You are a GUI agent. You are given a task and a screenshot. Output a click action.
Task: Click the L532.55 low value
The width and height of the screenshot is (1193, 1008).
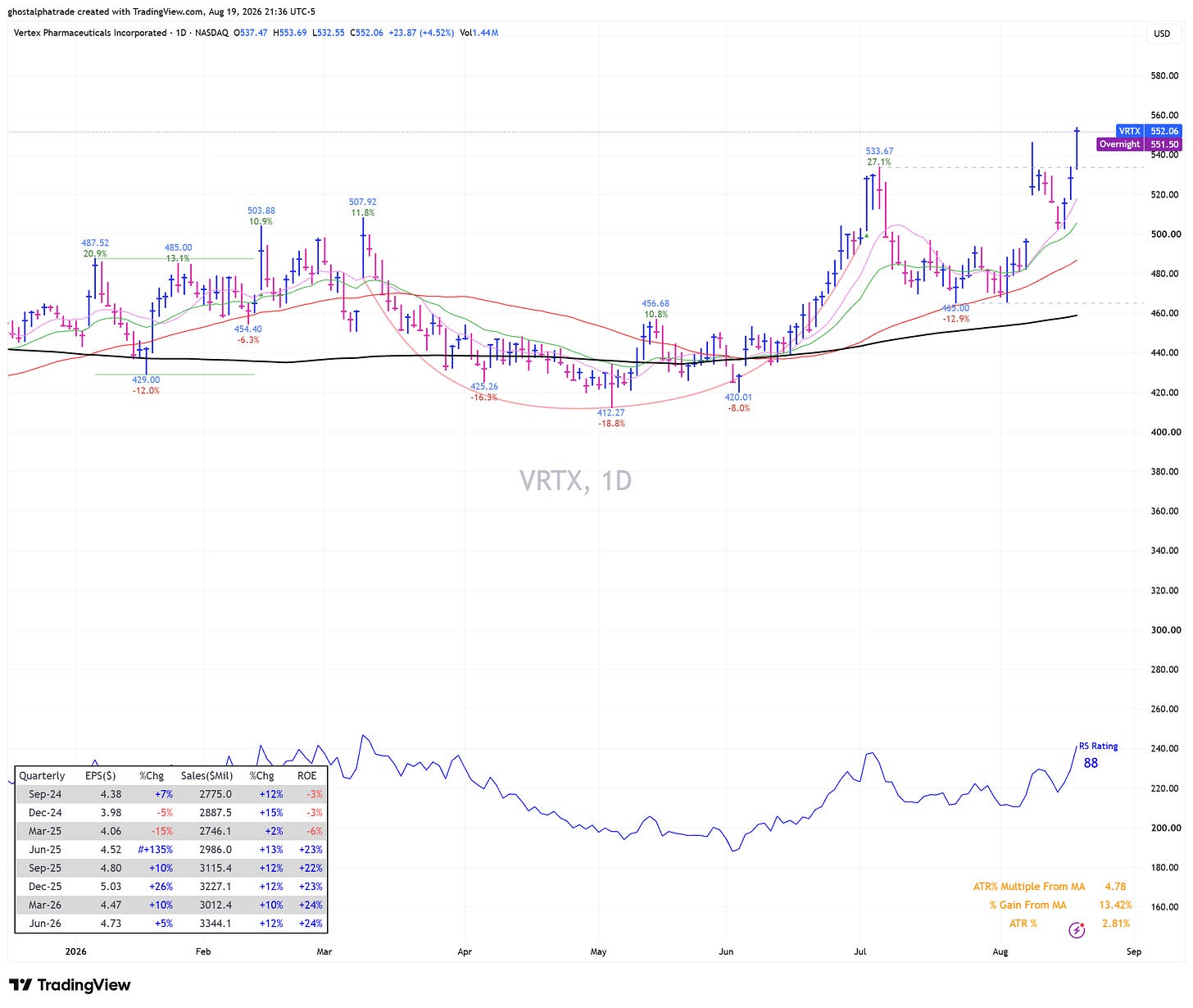tap(328, 33)
